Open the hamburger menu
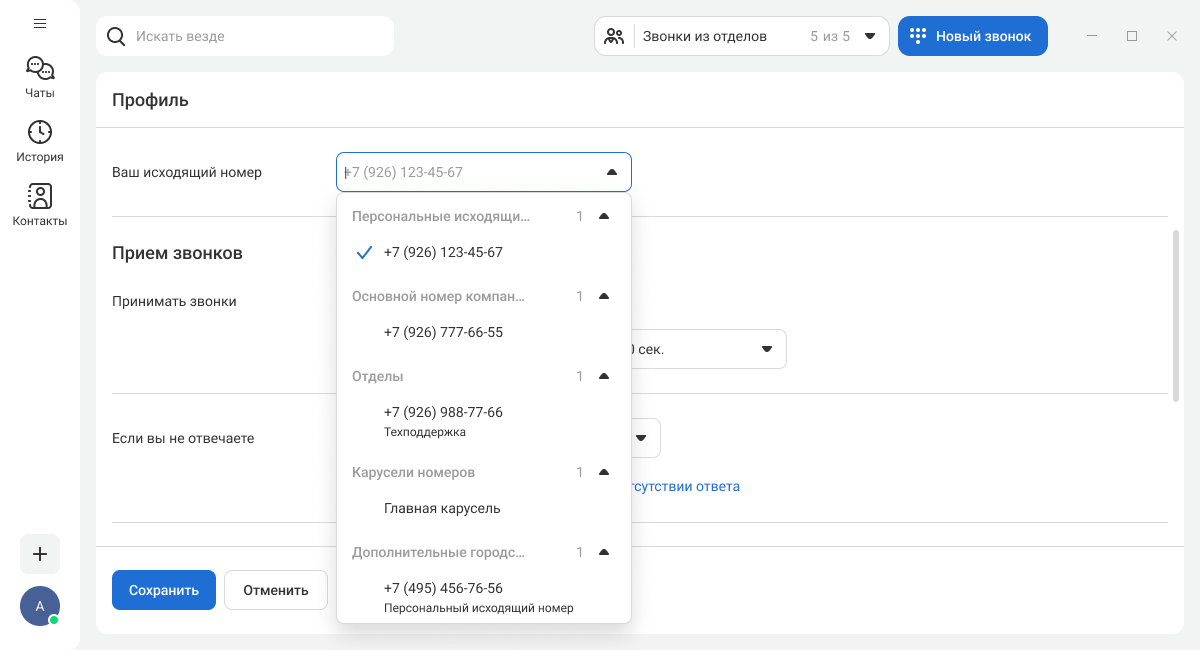Viewport: 1200px width, 650px height. tap(40, 23)
